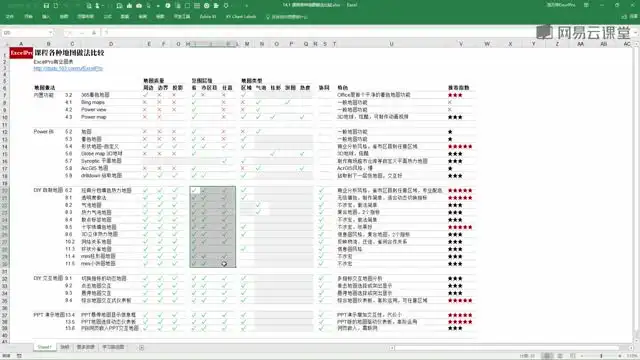Select the 更多资源 worksheet tab
The width and height of the screenshot is (640, 360).
(x=85, y=347)
